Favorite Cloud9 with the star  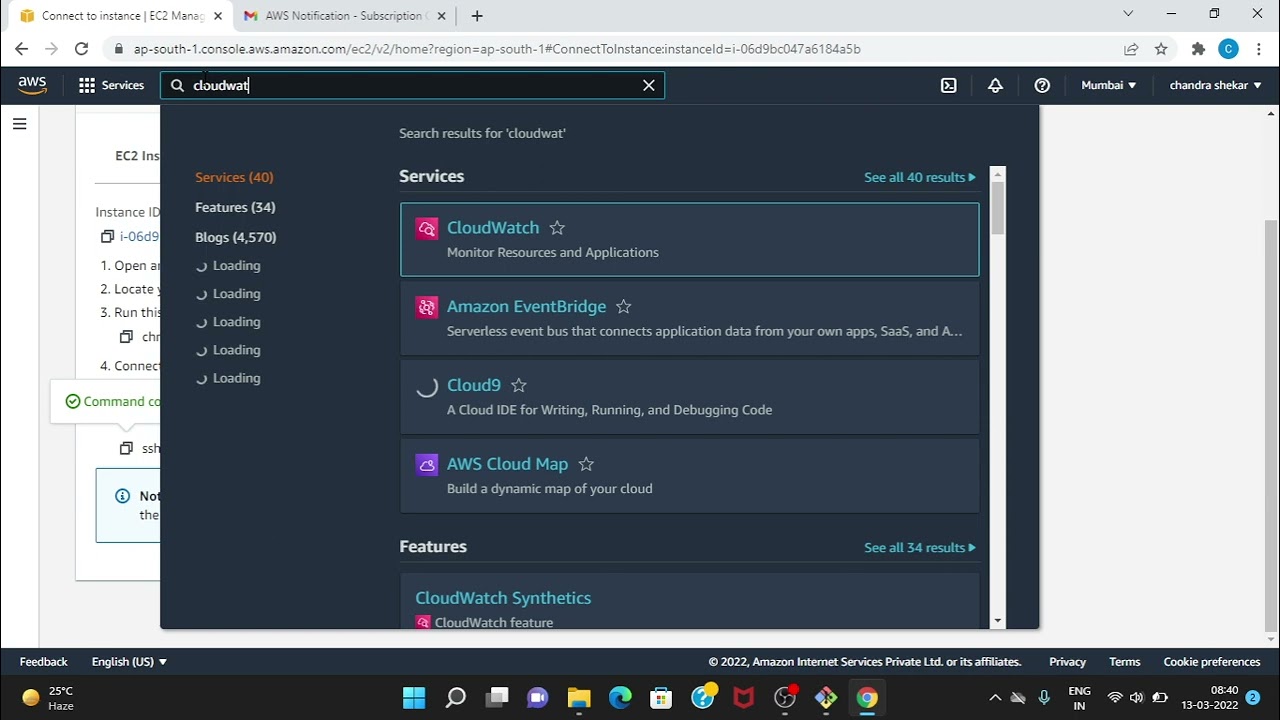[x=518, y=385]
